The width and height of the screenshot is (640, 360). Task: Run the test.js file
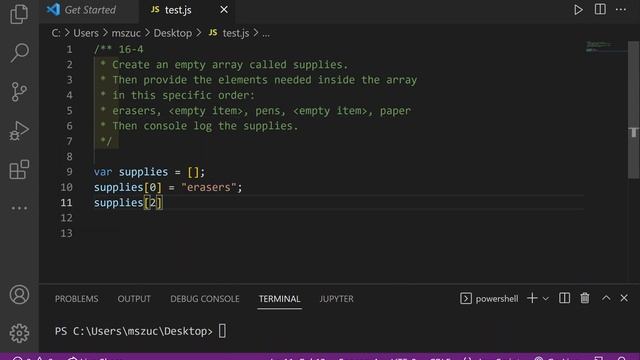click(x=578, y=10)
